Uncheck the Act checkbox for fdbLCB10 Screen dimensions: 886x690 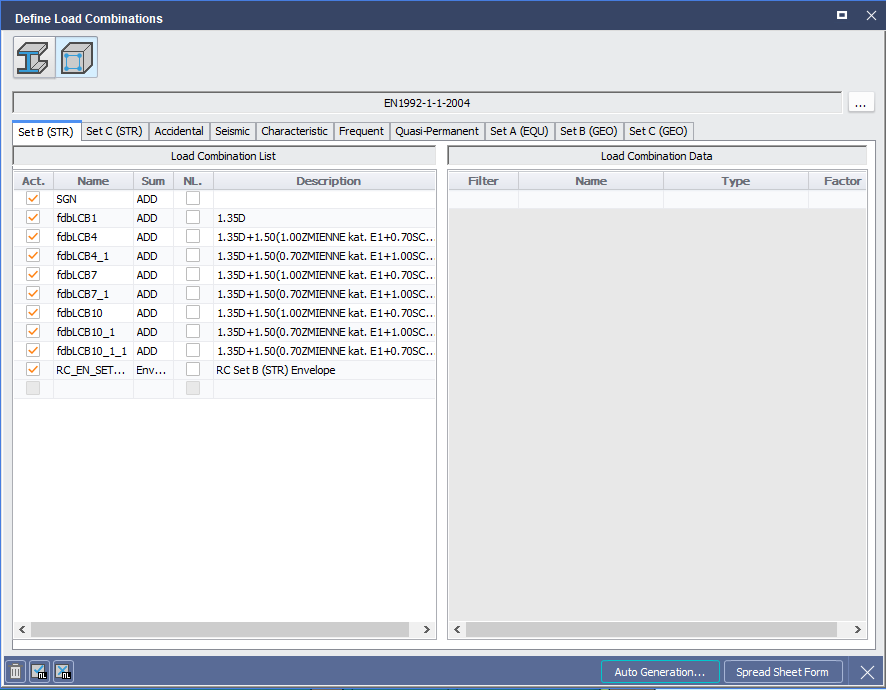pos(32,313)
